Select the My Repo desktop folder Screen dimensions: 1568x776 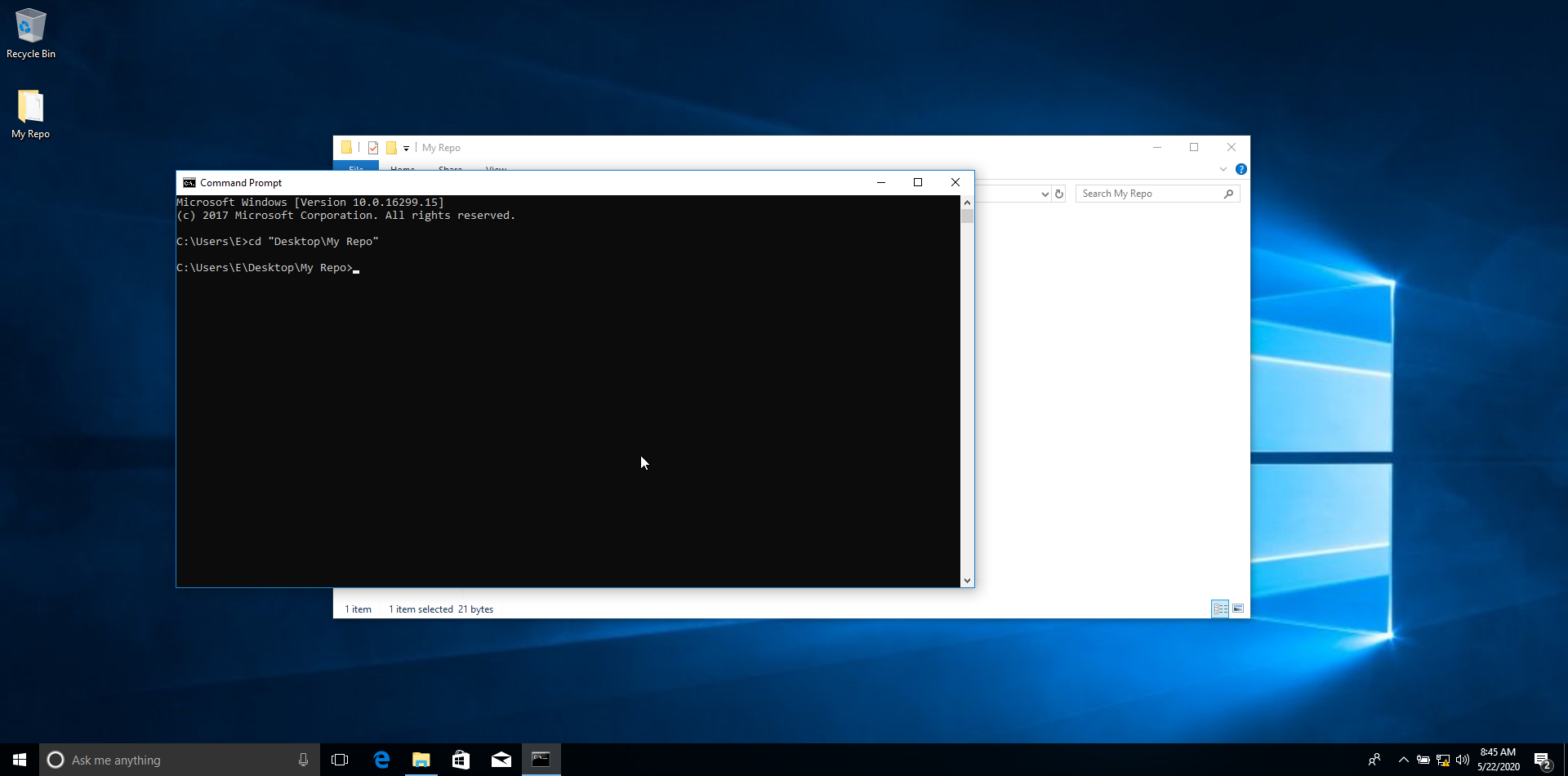pos(31,114)
